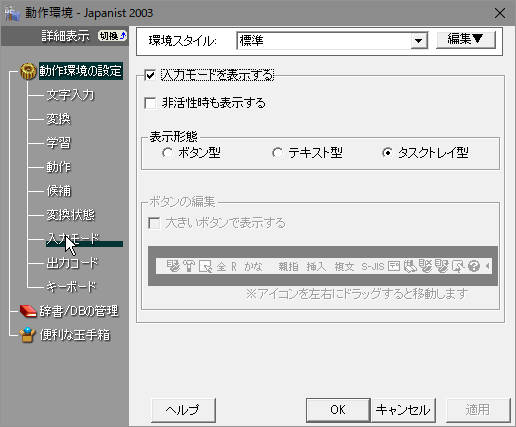Select 辞書/DBの管理 in tree

click(x=79, y=311)
